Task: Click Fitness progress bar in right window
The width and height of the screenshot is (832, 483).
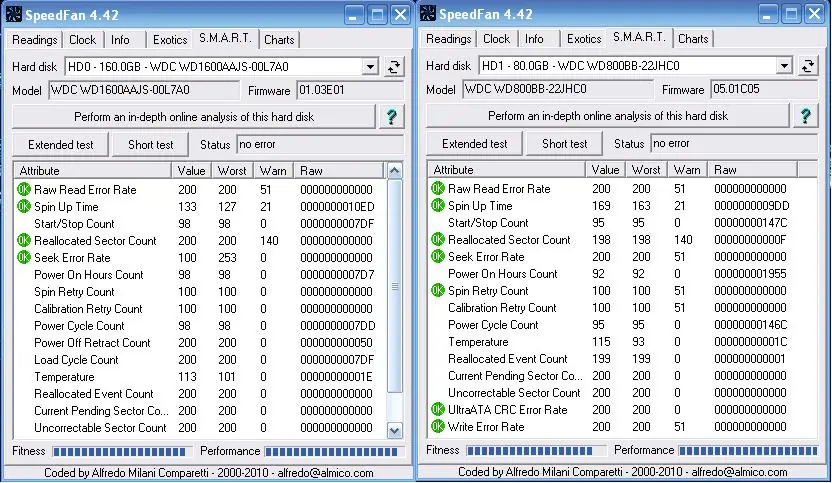Action: point(535,451)
